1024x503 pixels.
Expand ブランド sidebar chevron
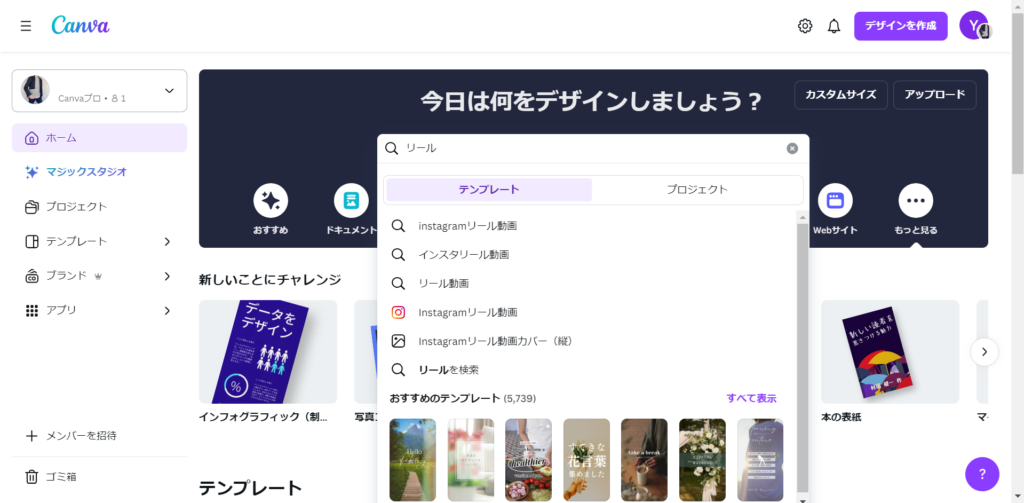167,276
